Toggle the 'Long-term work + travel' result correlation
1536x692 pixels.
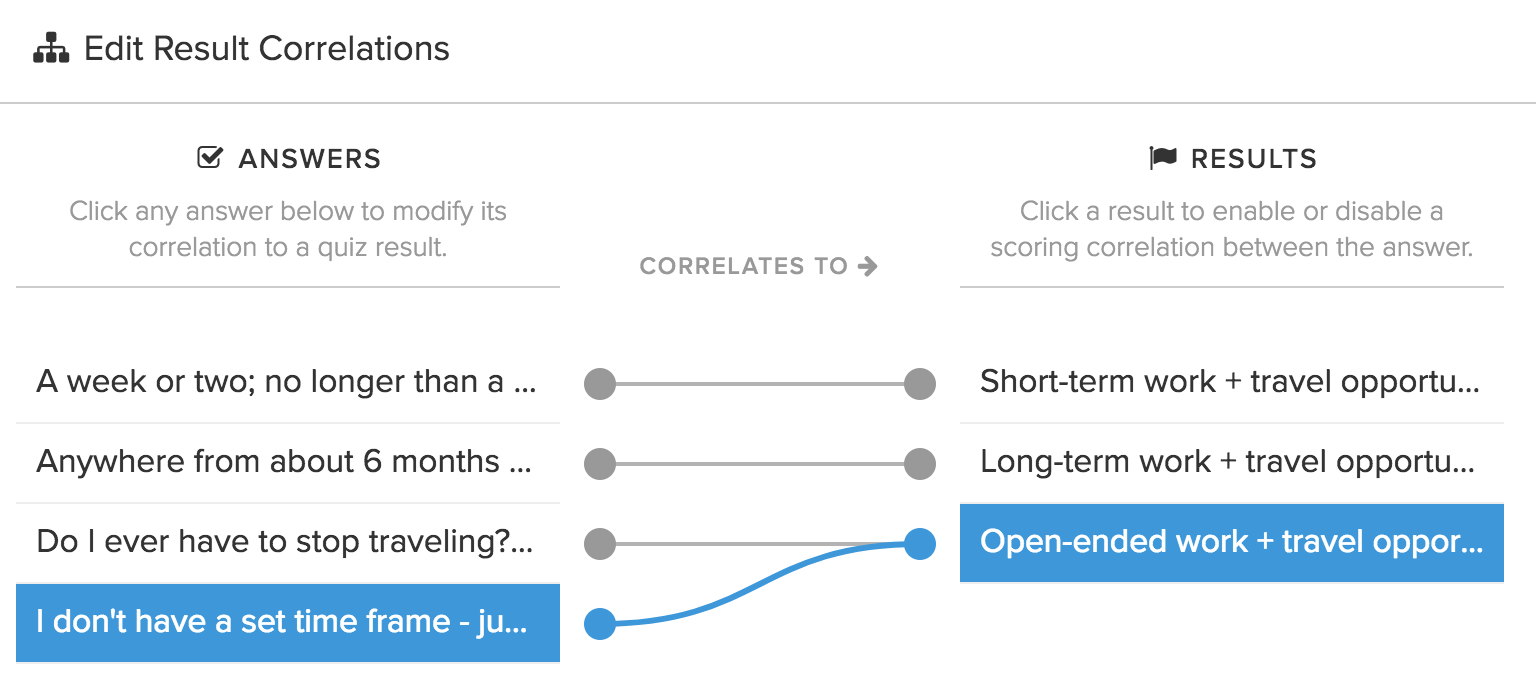(1232, 462)
